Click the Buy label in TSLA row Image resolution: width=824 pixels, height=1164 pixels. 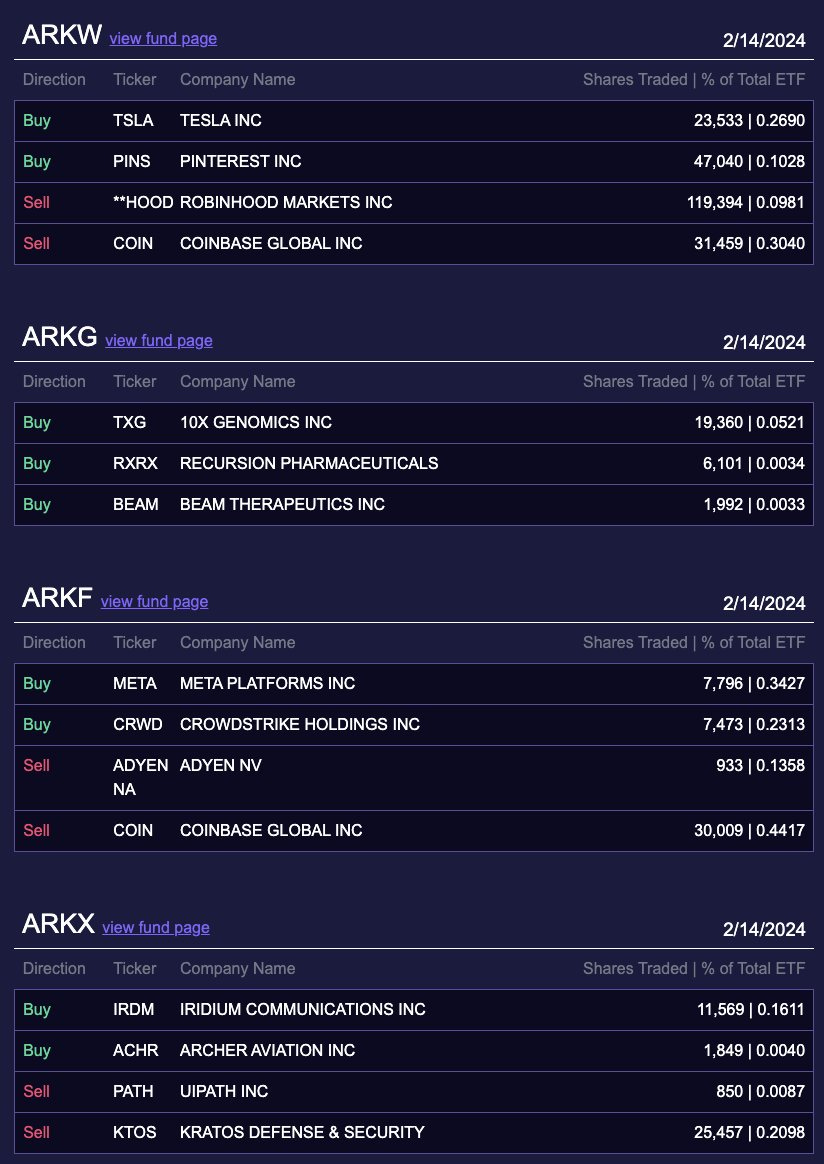pos(36,120)
